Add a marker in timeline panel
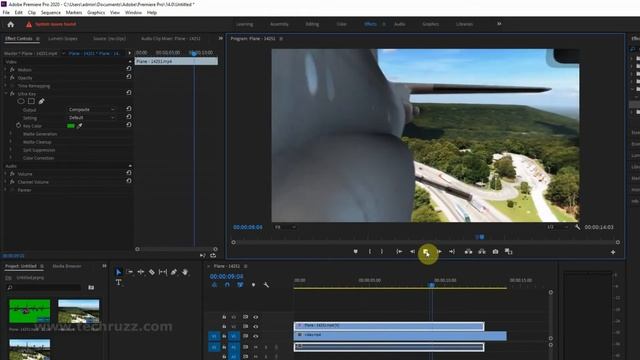This screenshot has width=640, height=360. click(x=253, y=285)
